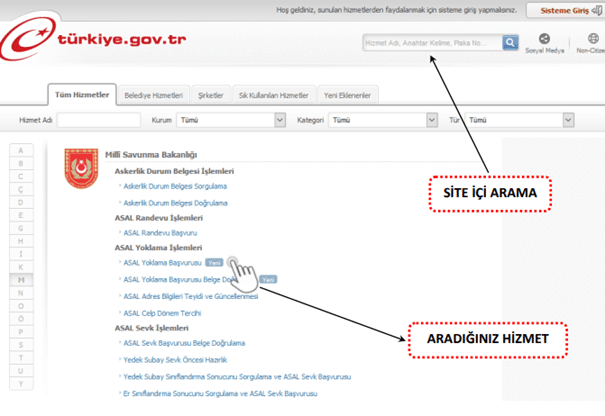Switch to the Belediye Hizmetleri tab
The height and width of the screenshot is (416, 605).
click(154, 95)
